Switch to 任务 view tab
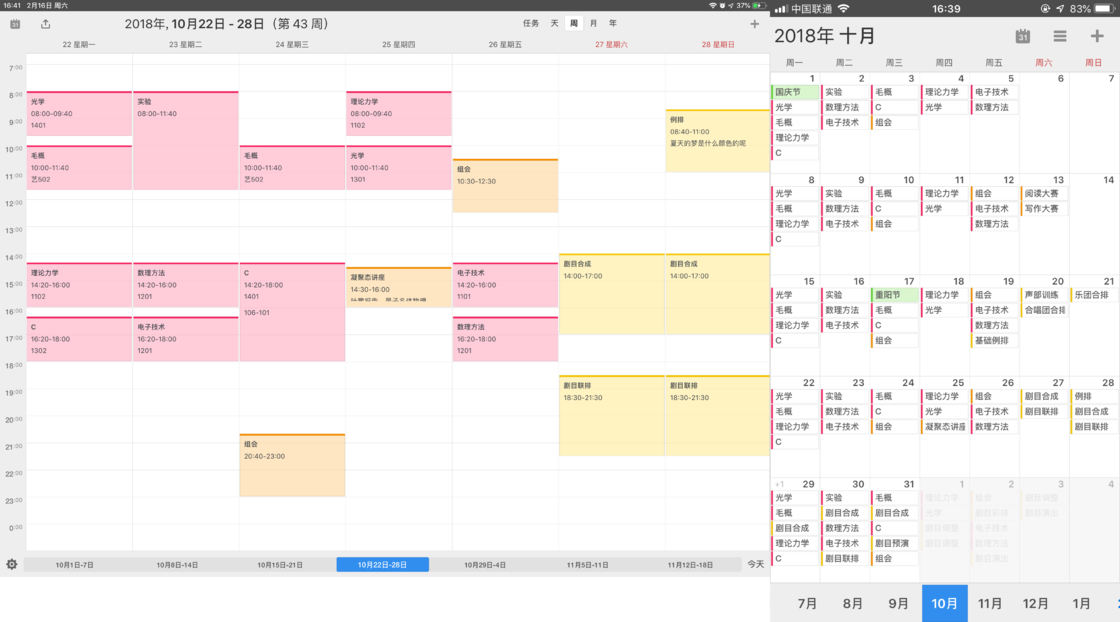The height and width of the screenshot is (622, 1120). pos(531,24)
